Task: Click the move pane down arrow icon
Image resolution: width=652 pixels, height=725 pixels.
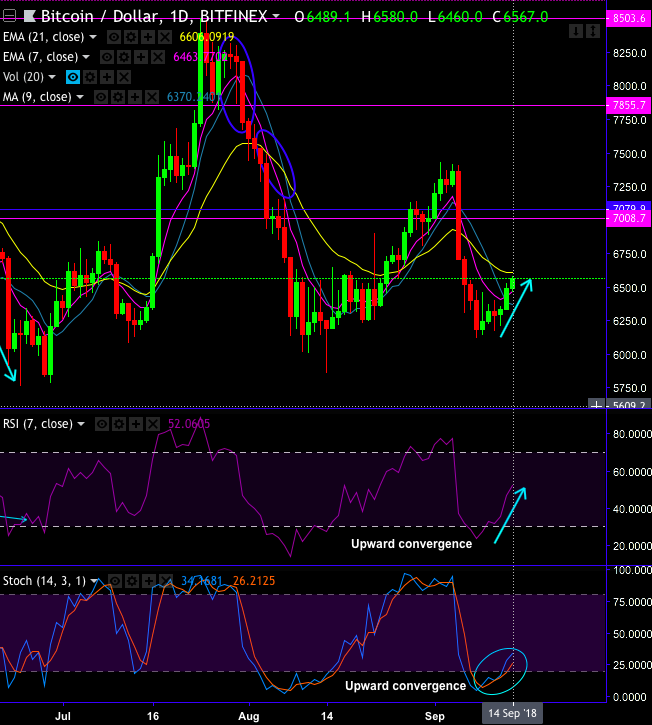Action: 574,33
